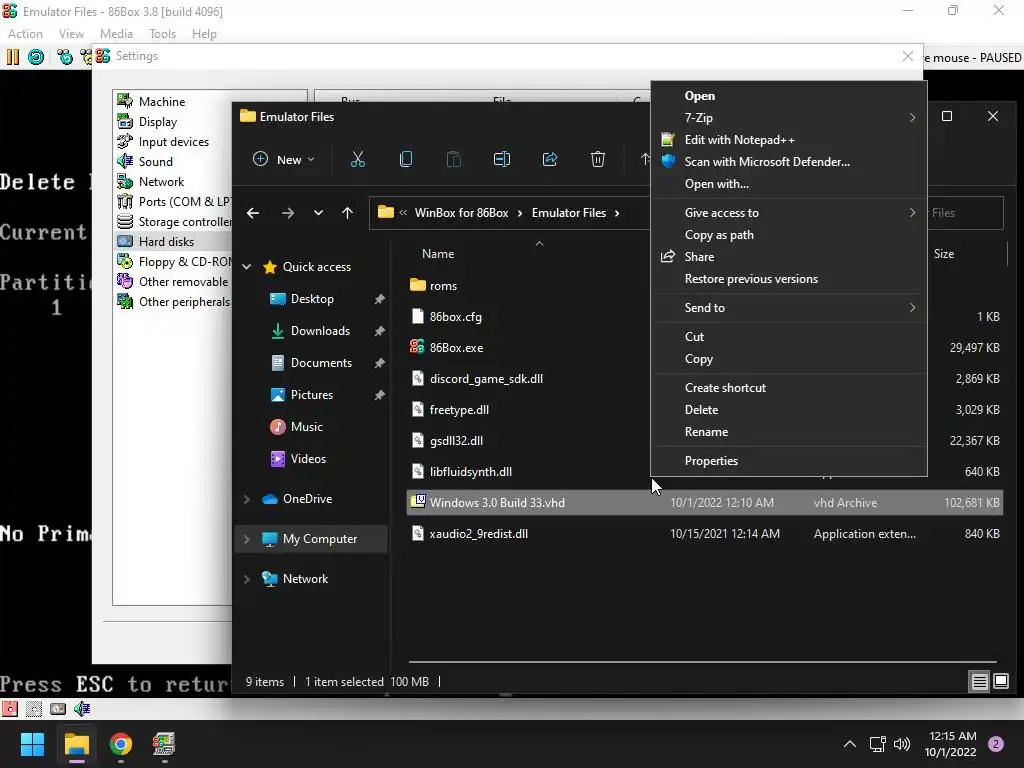Click the Pin icon next to Desktop
Viewport: 1024px width, 768px height.
(x=379, y=299)
